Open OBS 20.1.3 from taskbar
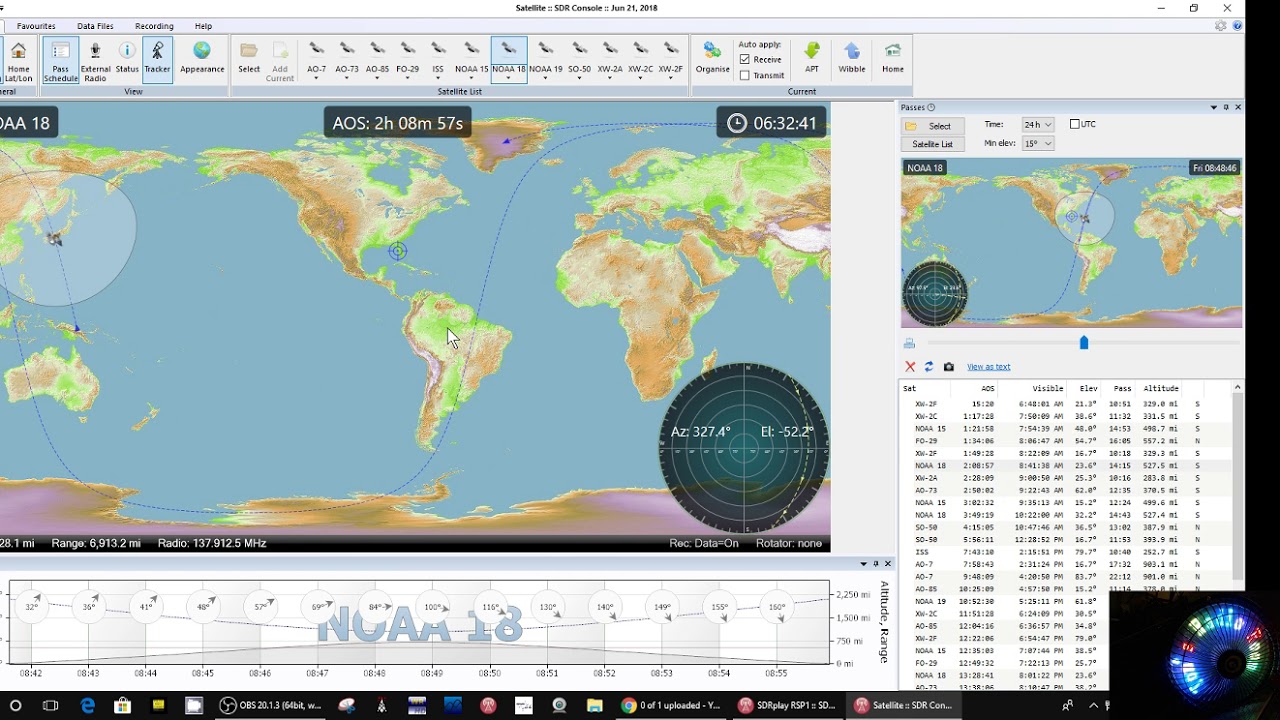 coord(271,705)
